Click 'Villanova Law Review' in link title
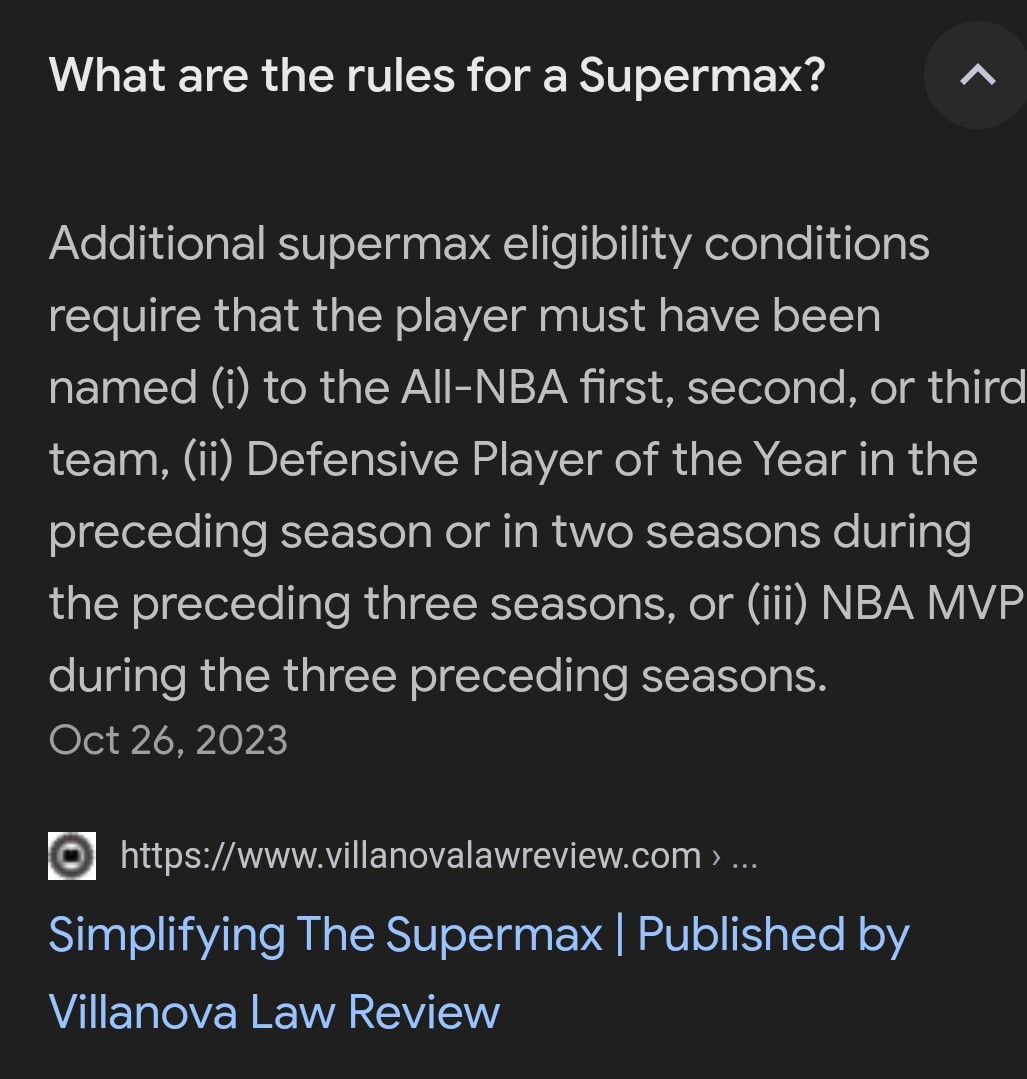1027x1079 pixels. pos(274,1011)
